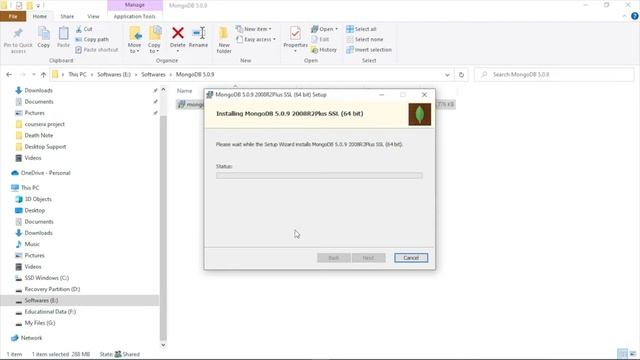This screenshot has width=640, height=360.
Task: Click the MongoDB leaf logo
Action: [420, 114]
